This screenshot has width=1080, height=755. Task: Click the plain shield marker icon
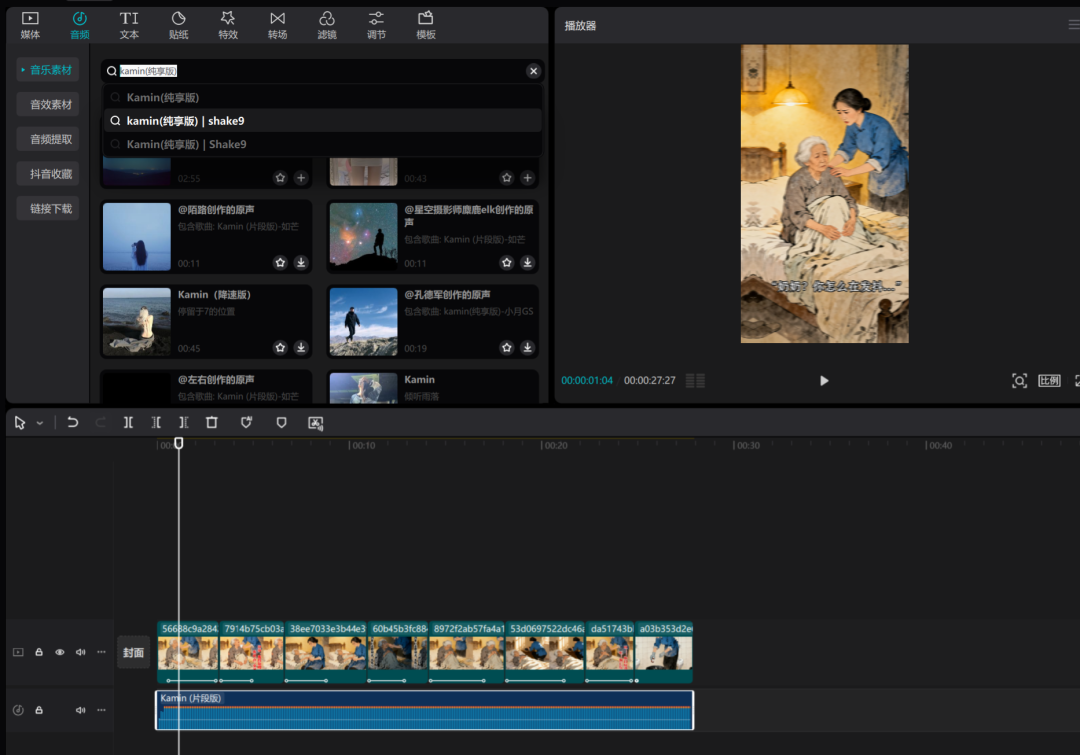(x=281, y=422)
